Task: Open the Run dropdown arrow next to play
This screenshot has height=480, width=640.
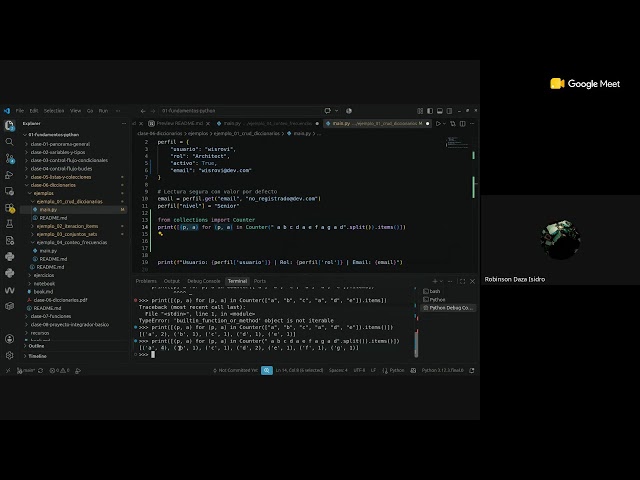Action: coord(444,123)
